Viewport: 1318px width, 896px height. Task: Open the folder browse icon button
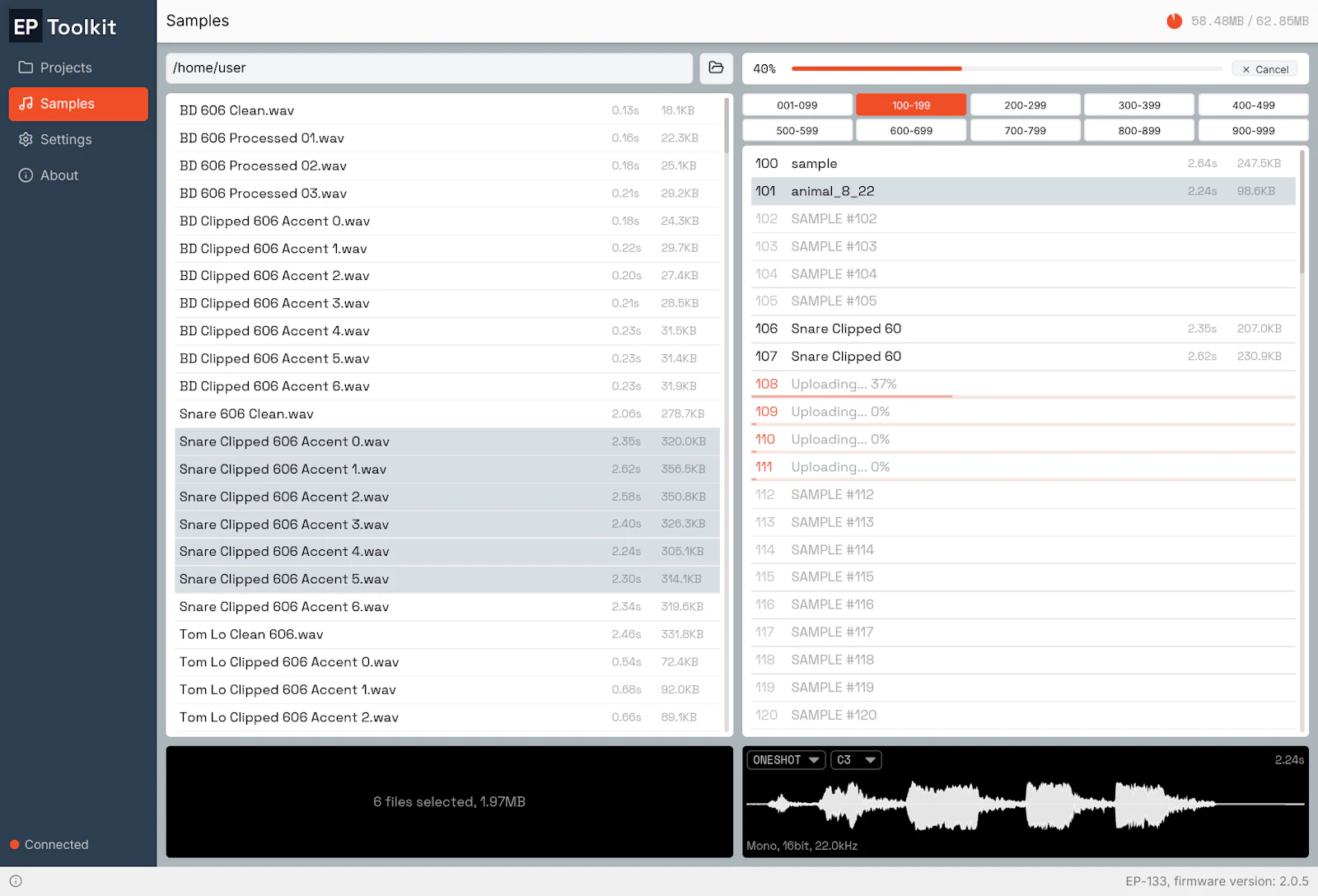point(716,68)
